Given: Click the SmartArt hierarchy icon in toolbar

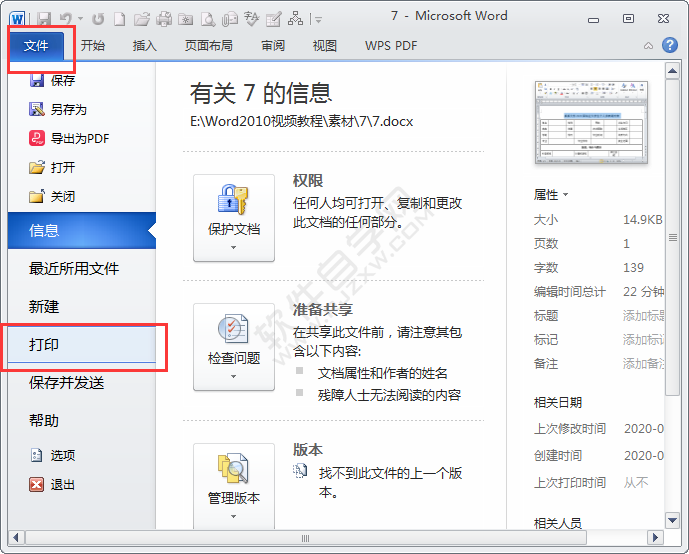Looking at the screenshot, I should [295, 18].
